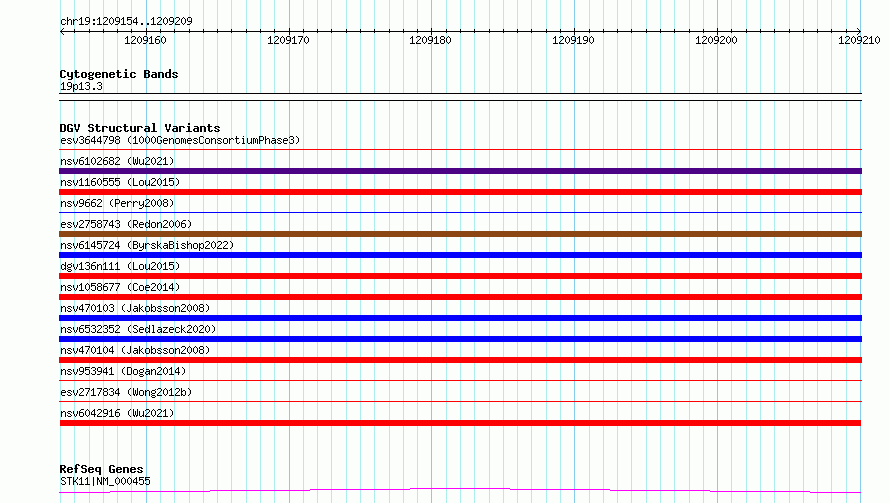Click the 19p13.3 band label

point(81,86)
